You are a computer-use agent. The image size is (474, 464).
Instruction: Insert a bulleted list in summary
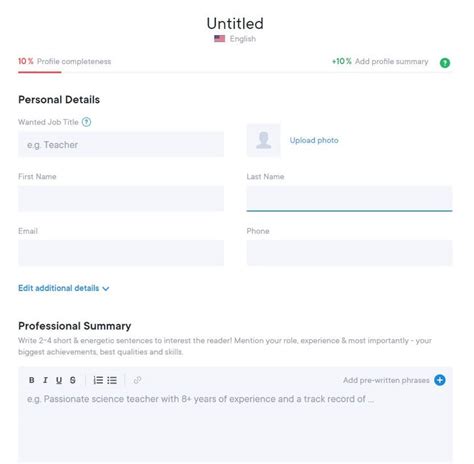[x=112, y=380]
